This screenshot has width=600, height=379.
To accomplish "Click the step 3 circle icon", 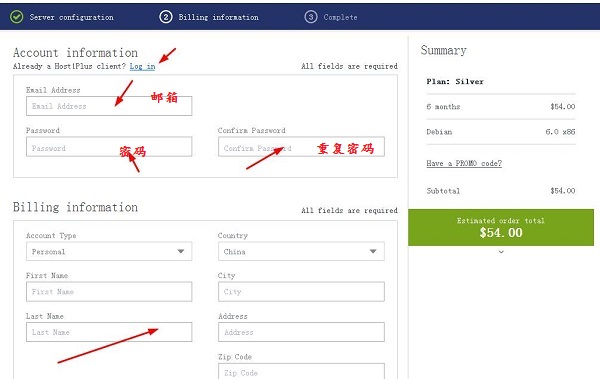I will (x=311, y=17).
